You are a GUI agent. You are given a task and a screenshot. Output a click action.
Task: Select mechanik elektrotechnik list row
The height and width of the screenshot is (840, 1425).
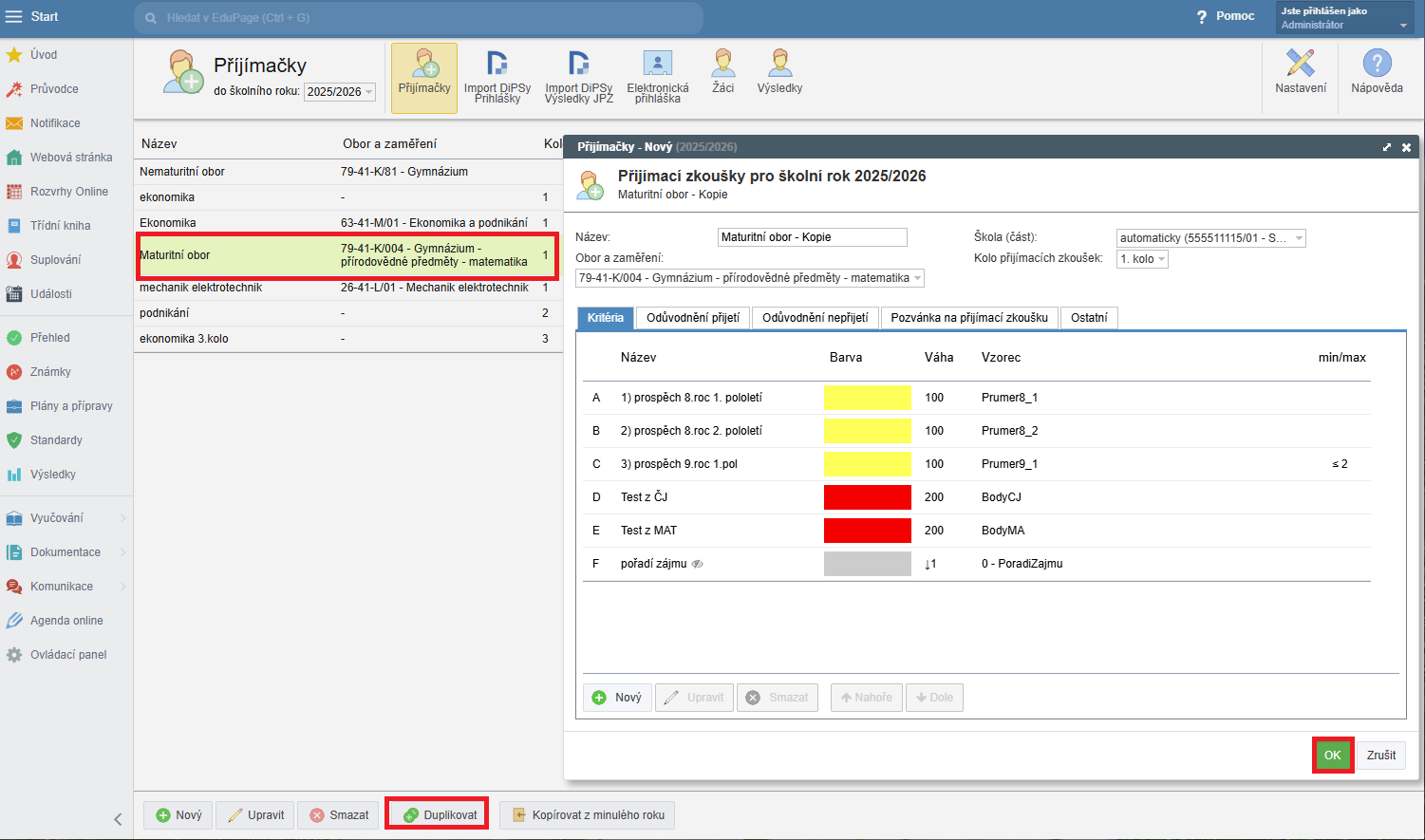[347, 288]
